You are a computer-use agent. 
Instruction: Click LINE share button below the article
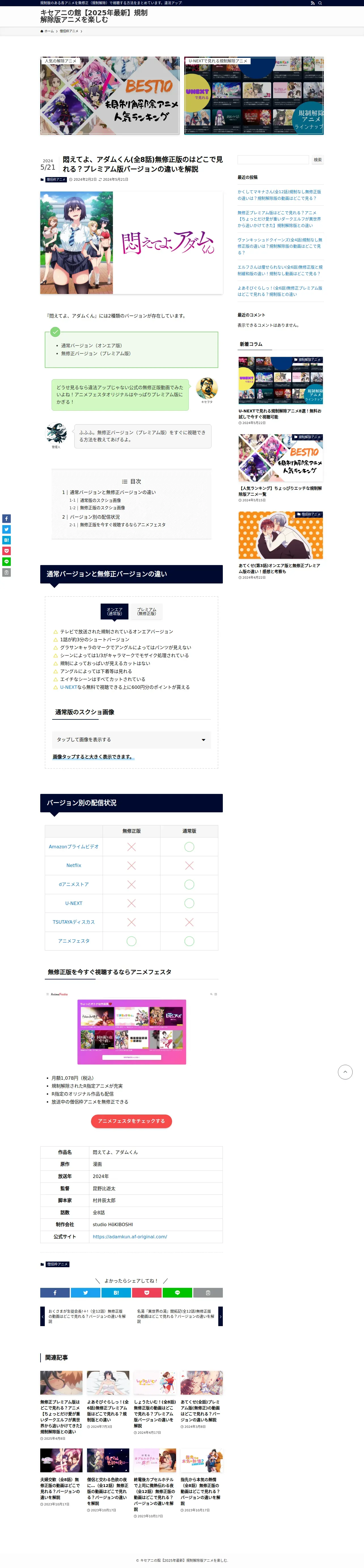177,1292
